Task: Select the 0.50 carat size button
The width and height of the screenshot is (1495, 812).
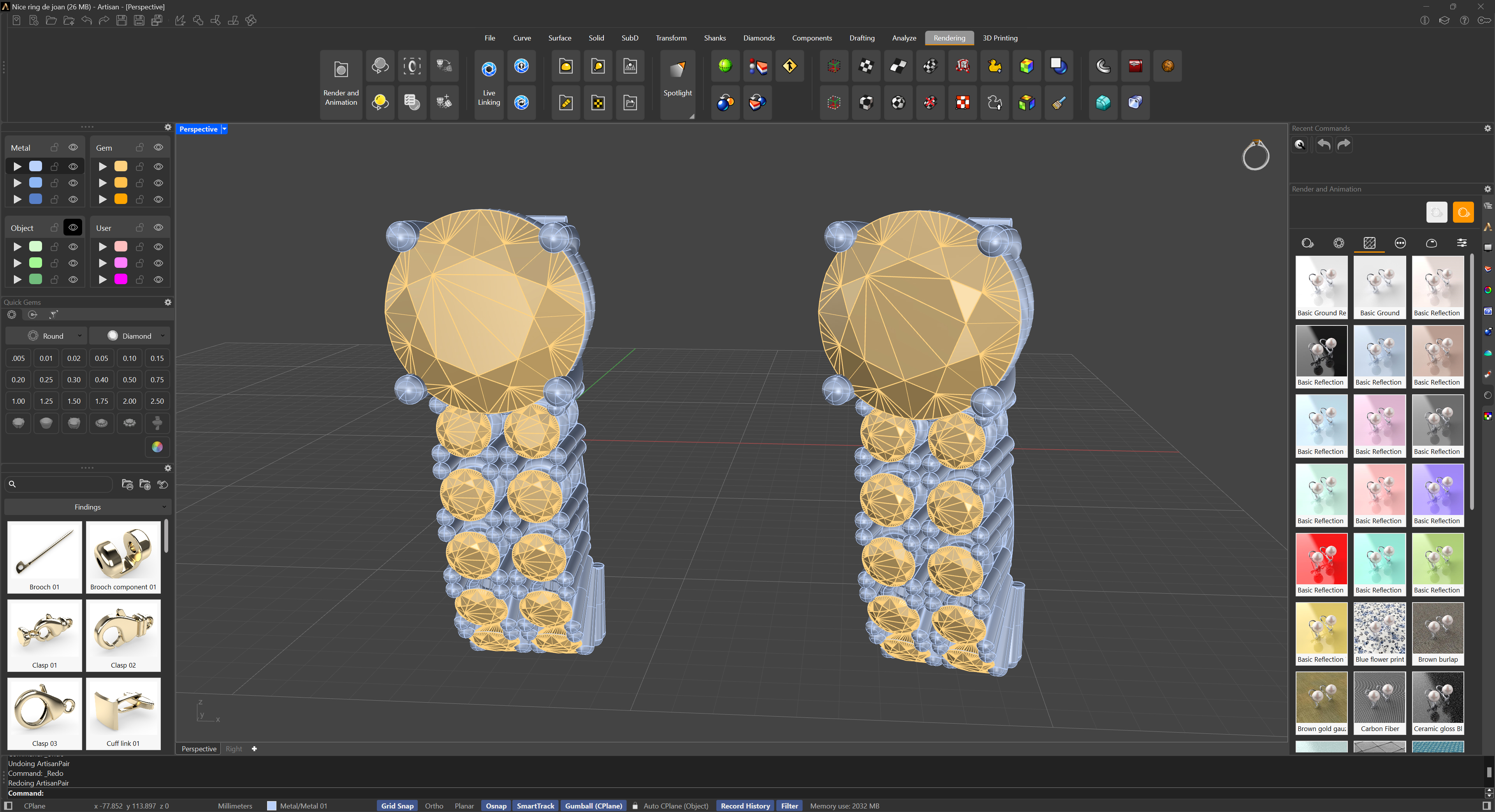Action: [x=129, y=380]
